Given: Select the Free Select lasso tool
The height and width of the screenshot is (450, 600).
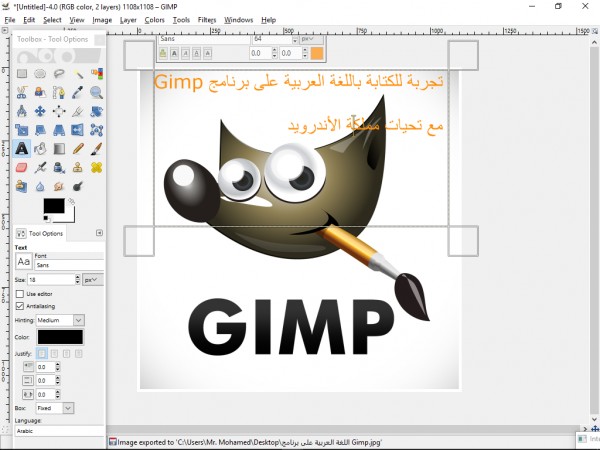Looking at the screenshot, I should (59, 73).
